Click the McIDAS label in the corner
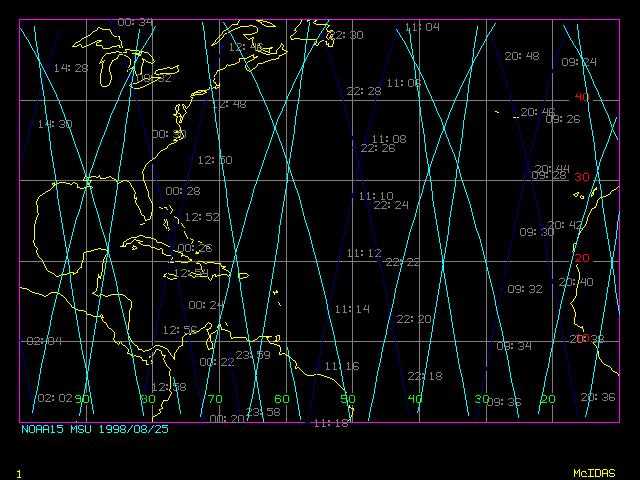This screenshot has height=480, width=640. point(594,473)
